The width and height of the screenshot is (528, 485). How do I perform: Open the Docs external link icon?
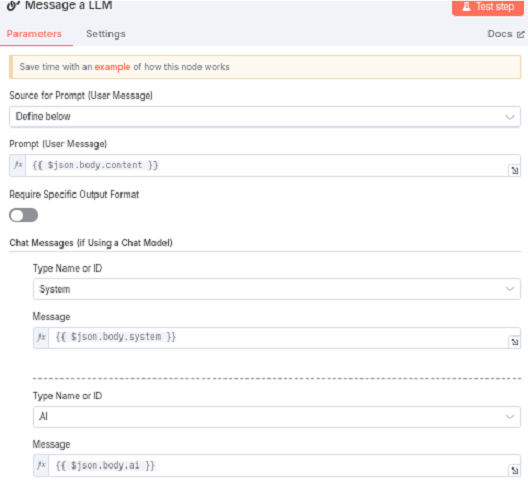[x=521, y=34]
